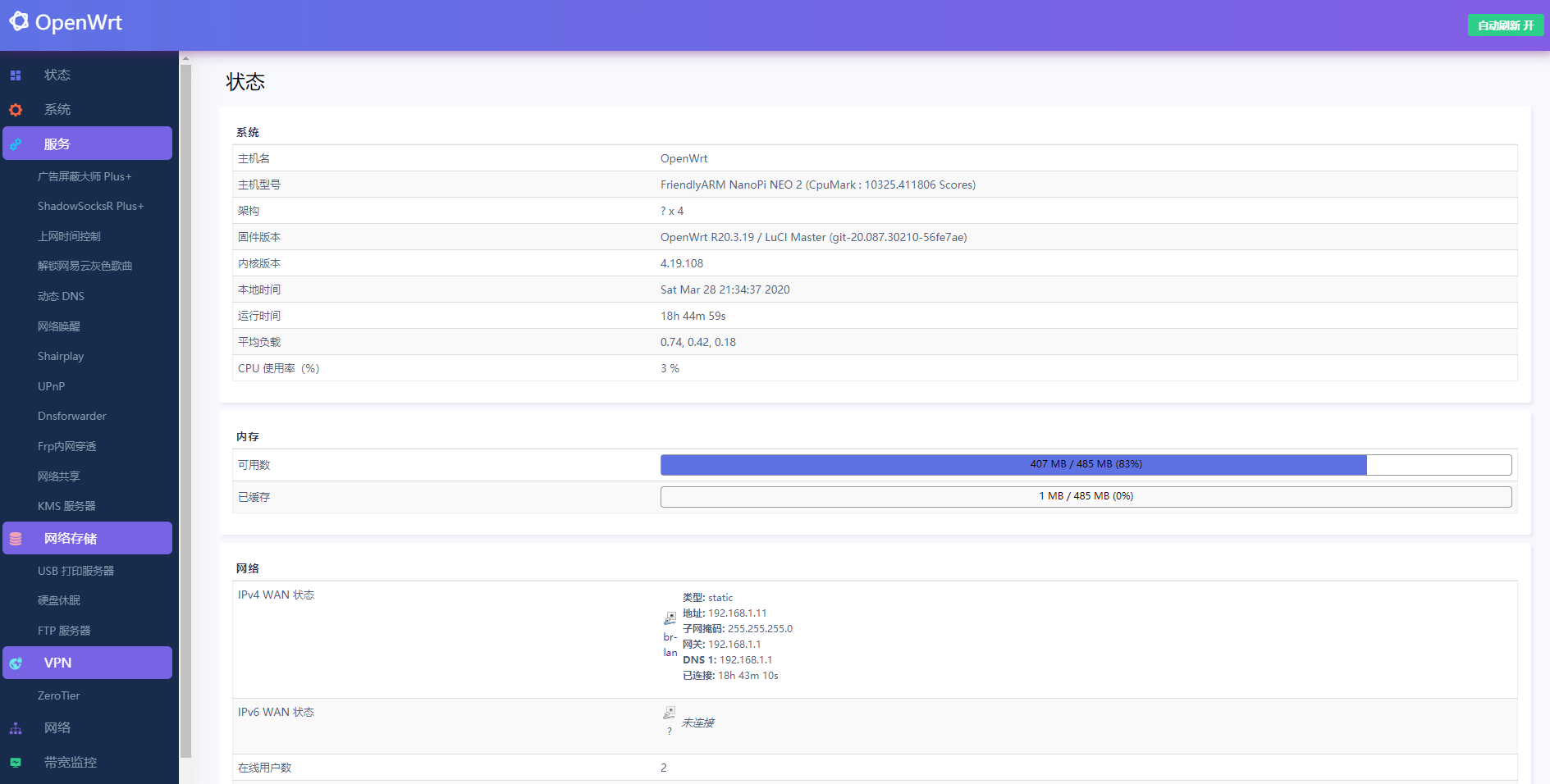This screenshot has width=1550, height=784.
Task: Click the 未连接 IPv6 status text
Action: pos(698,722)
